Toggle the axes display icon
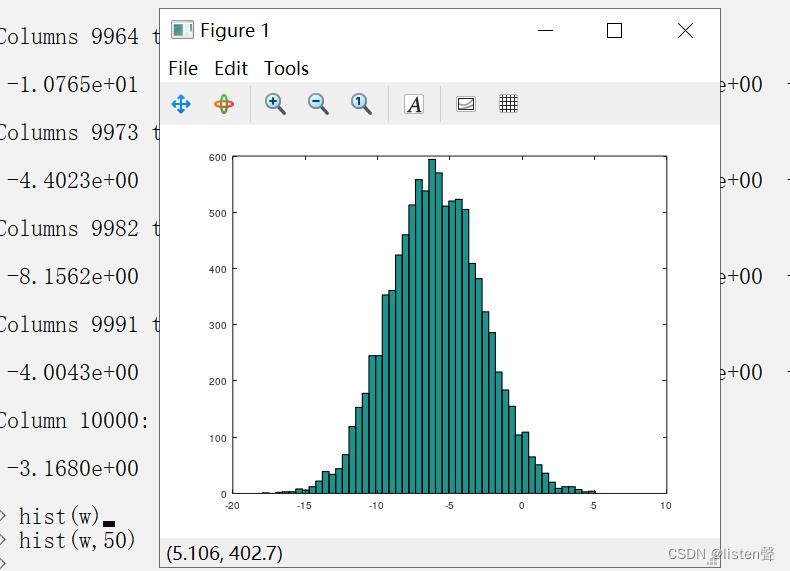Image resolution: width=790 pixels, height=571 pixels. [x=466, y=104]
